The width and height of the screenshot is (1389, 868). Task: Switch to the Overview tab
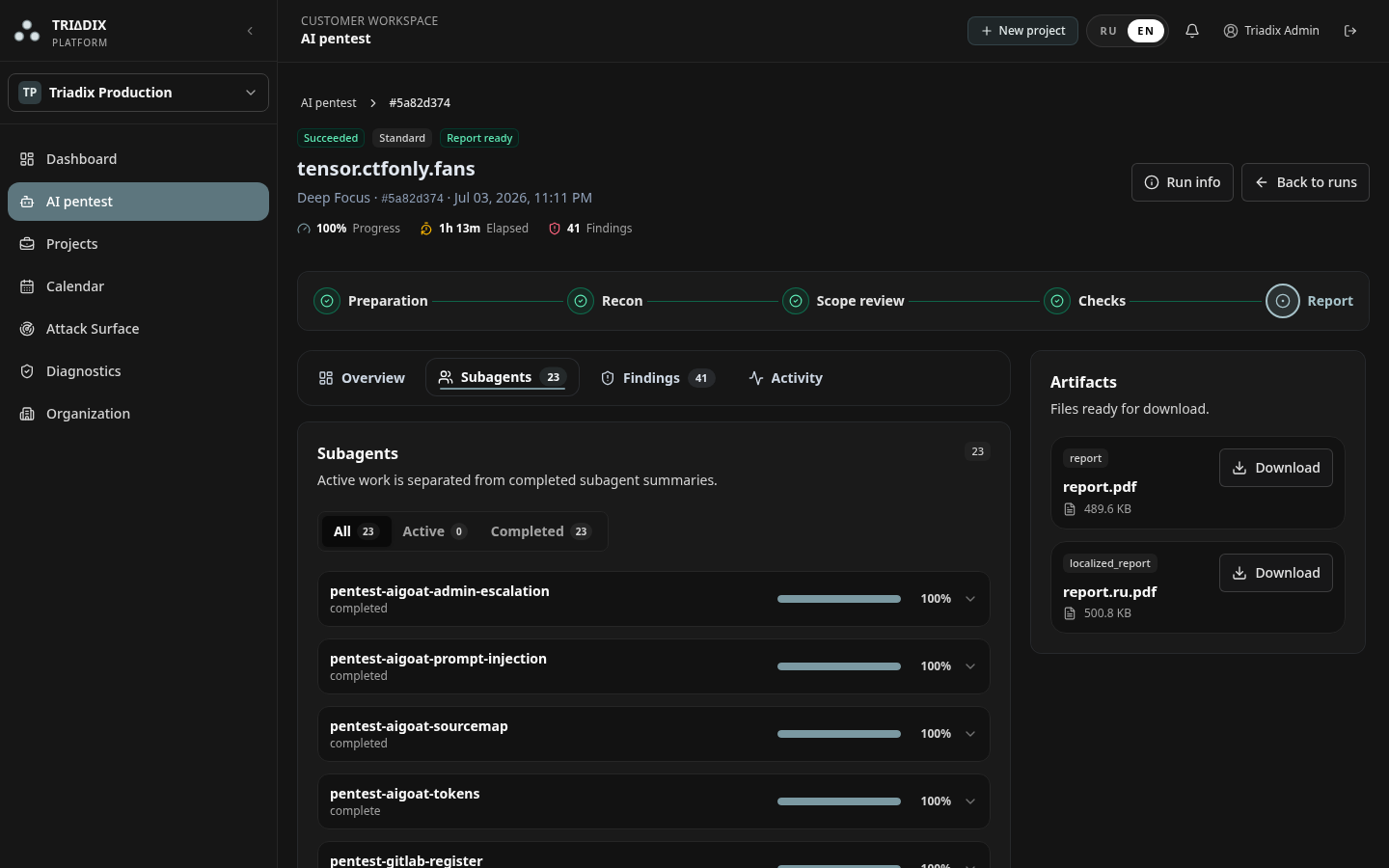362,378
